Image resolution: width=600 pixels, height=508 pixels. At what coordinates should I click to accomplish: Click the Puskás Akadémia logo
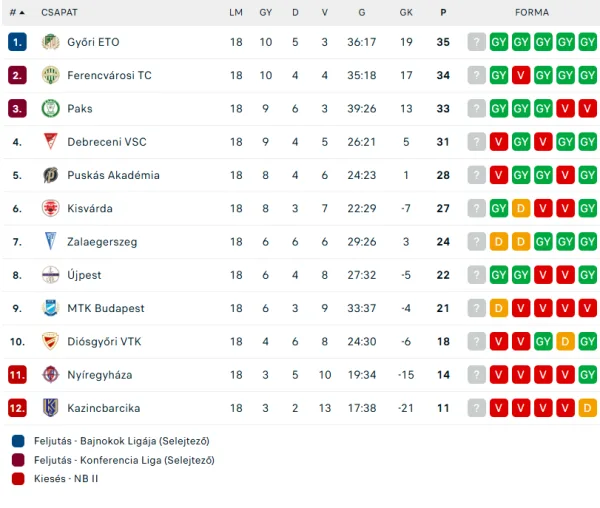[50, 175]
